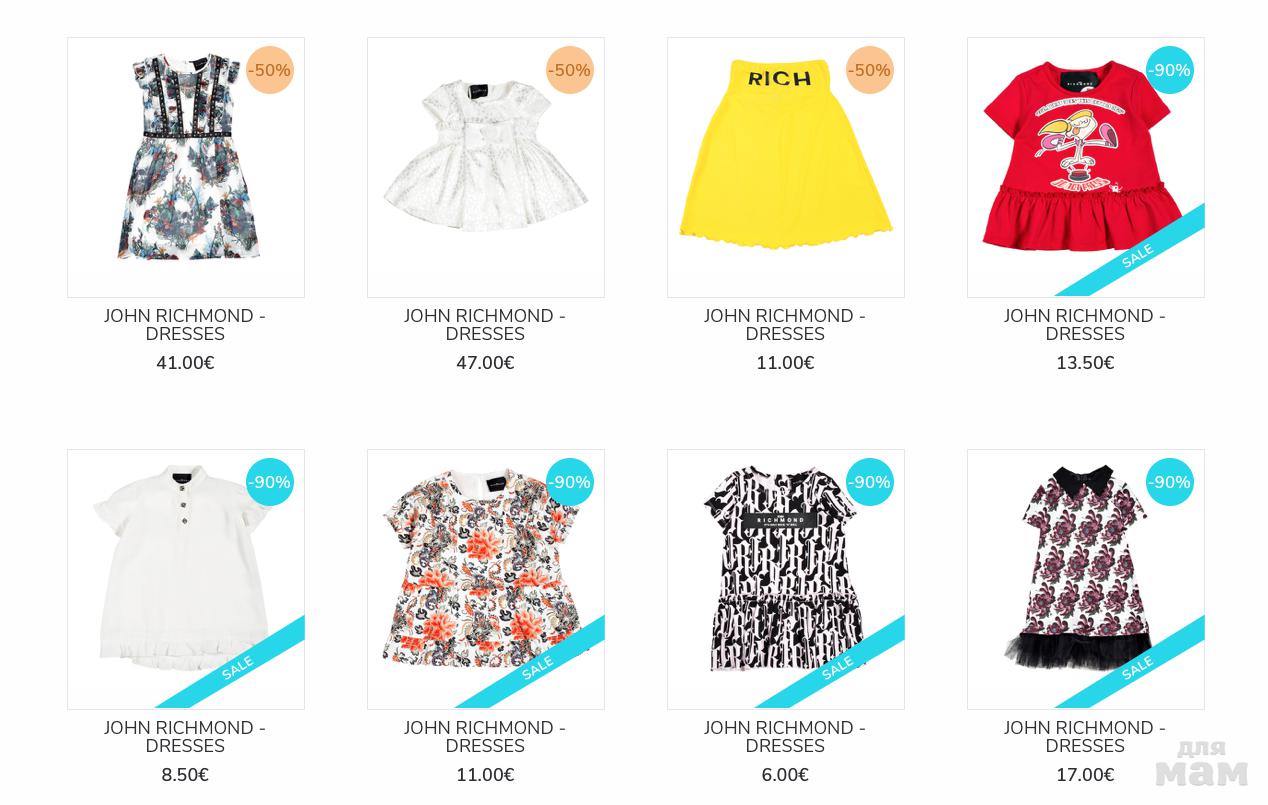Open the orange floral paisley dress thumbnail

point(486,579)
